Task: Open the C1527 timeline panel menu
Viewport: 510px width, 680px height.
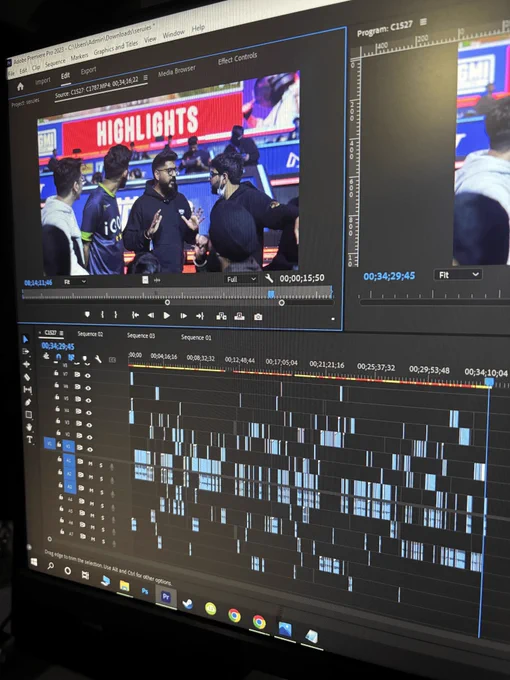Action: [x=62, y=333]
